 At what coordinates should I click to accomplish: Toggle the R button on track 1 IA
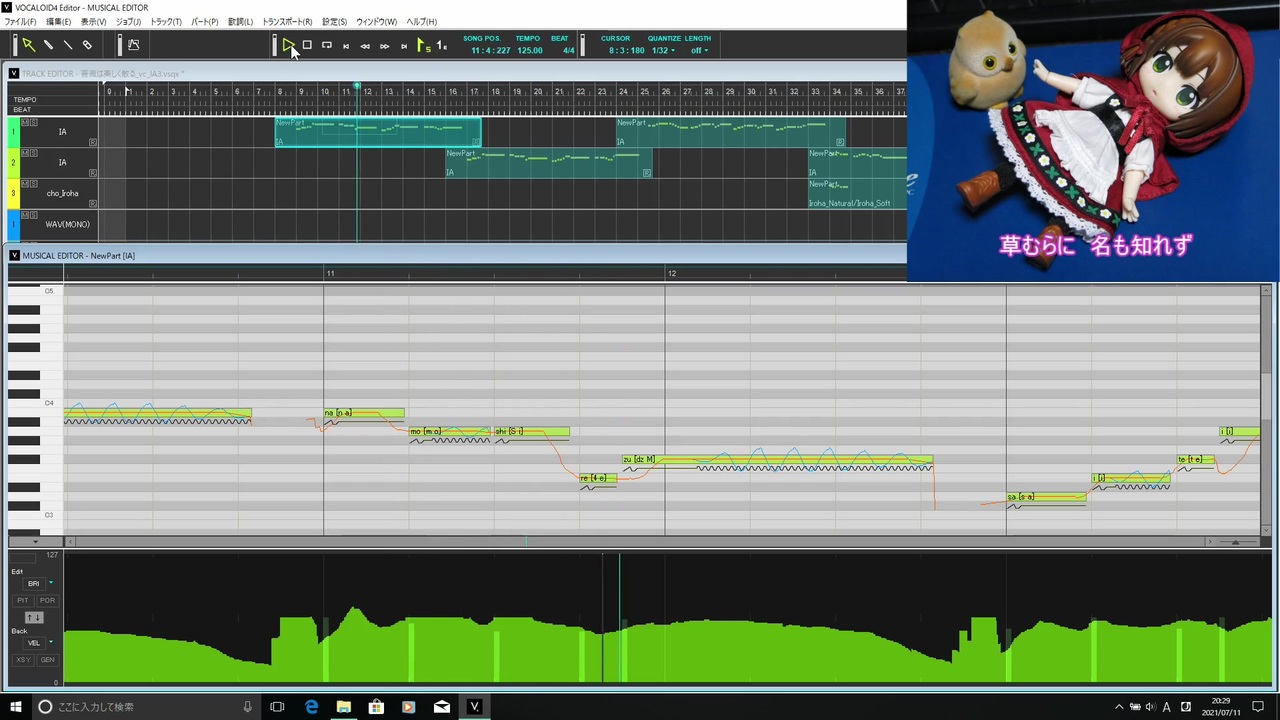93,142
